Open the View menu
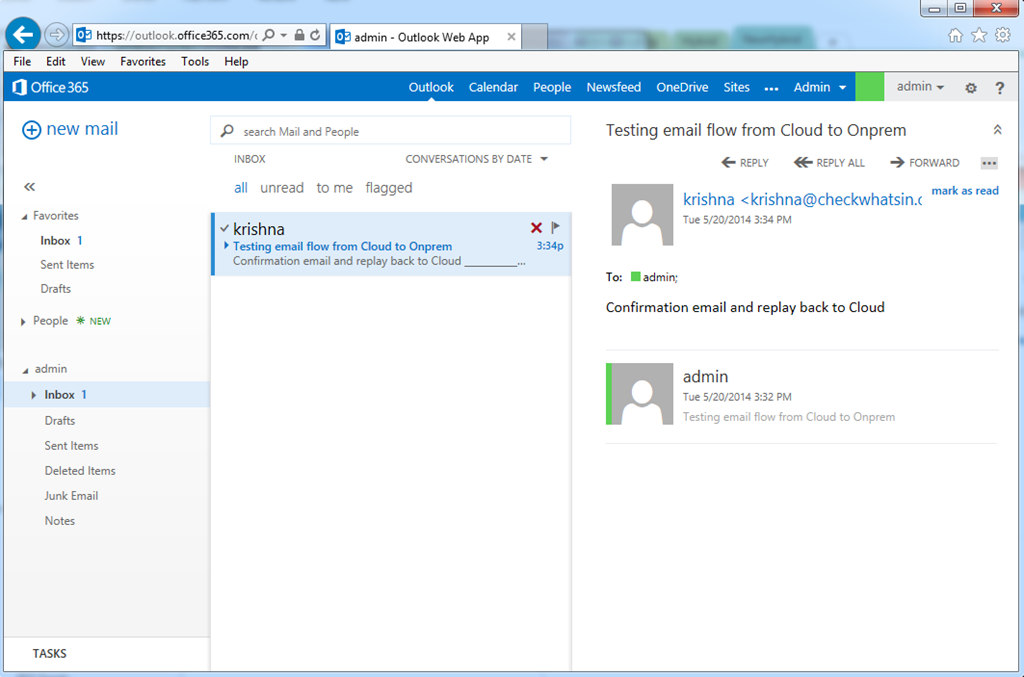 93,61
